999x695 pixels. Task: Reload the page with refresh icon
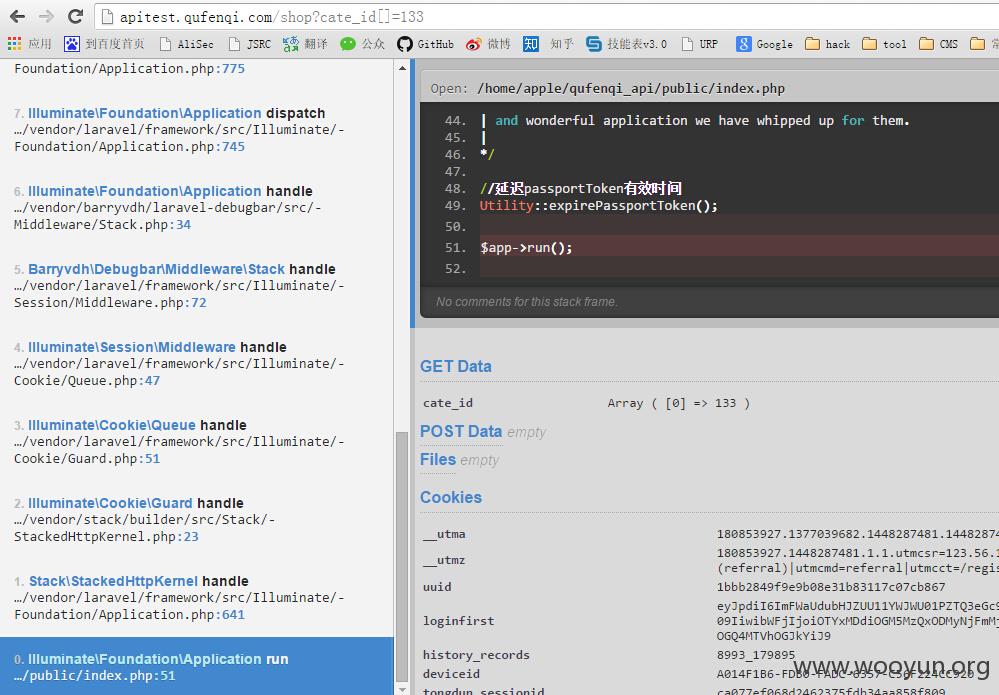76,17
